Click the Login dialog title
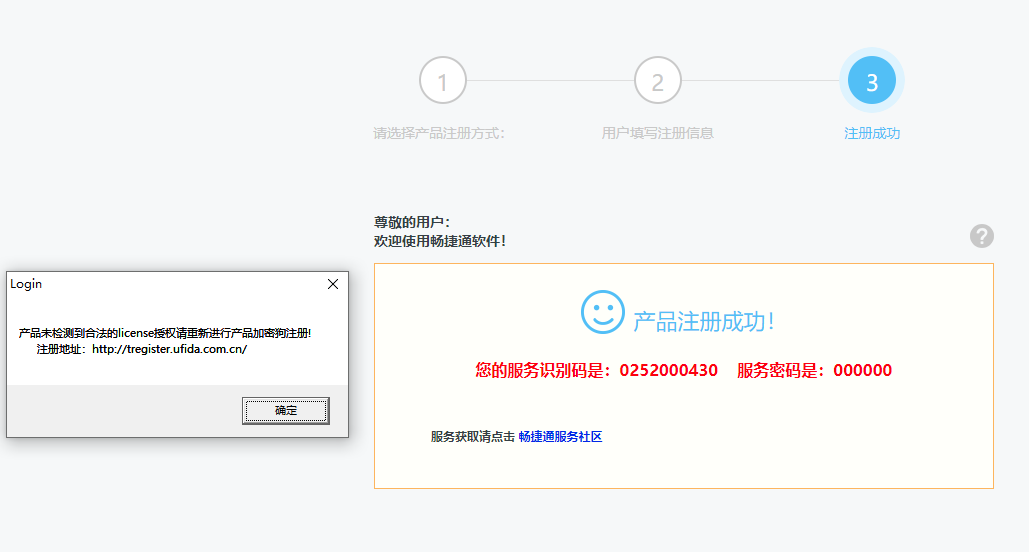Screen dimensions: 1029x552 tap(26, 284)
